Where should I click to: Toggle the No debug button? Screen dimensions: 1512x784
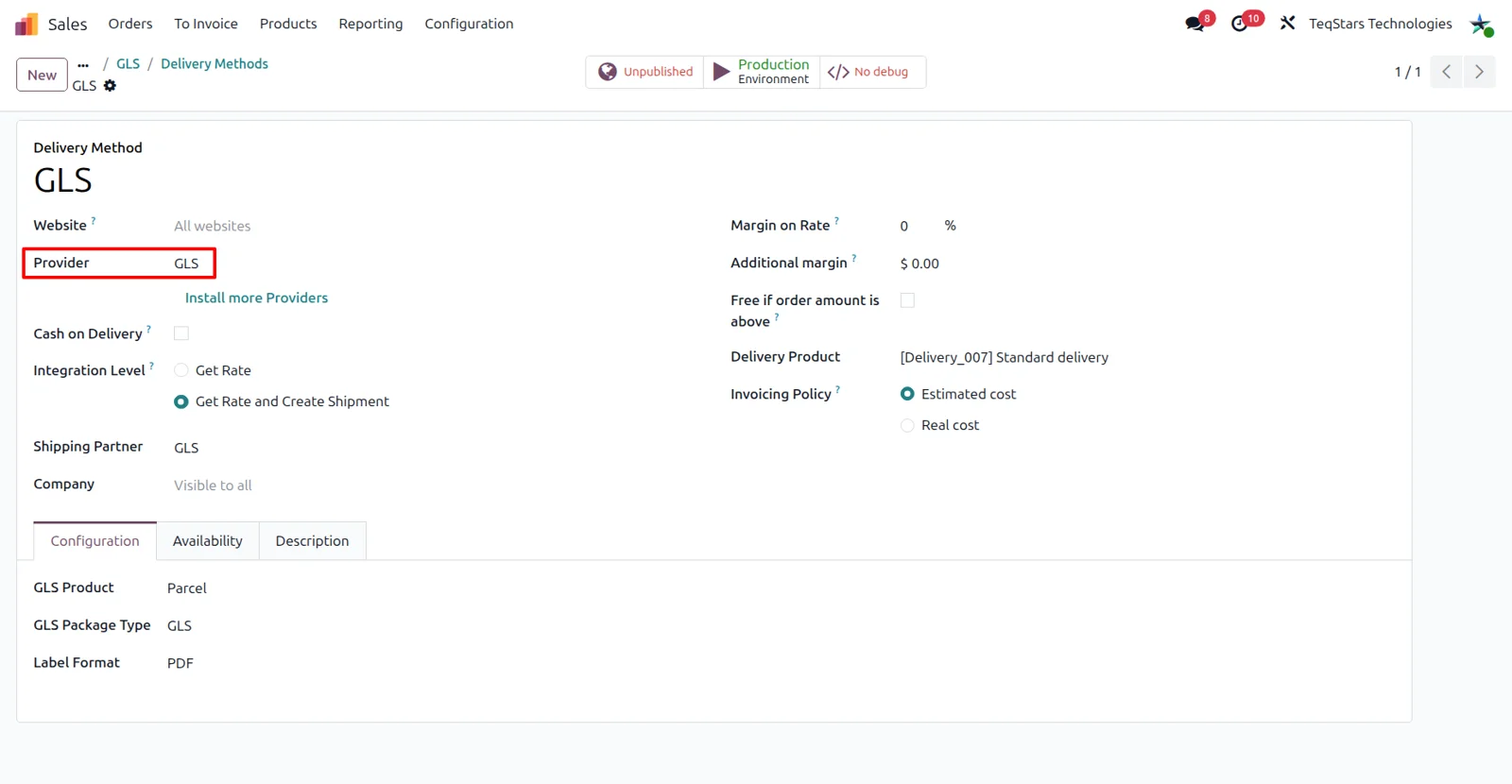[x=872, y=72]
